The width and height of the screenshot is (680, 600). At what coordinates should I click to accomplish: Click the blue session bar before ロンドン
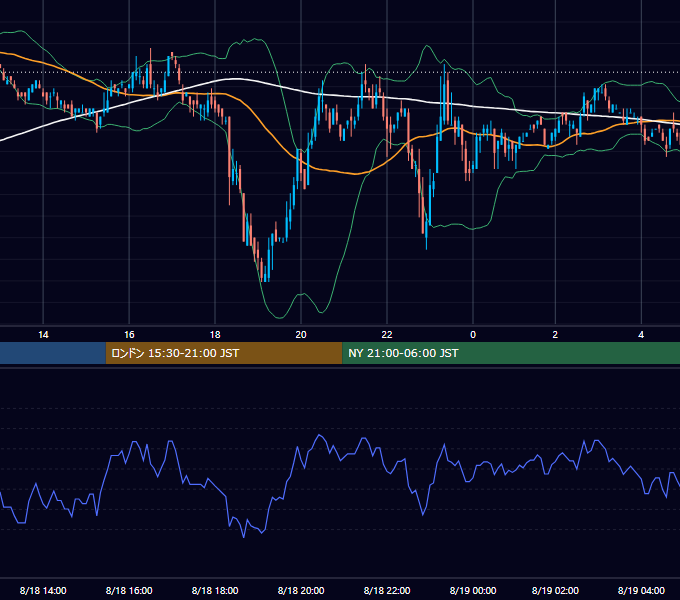[x=53, y=353]
